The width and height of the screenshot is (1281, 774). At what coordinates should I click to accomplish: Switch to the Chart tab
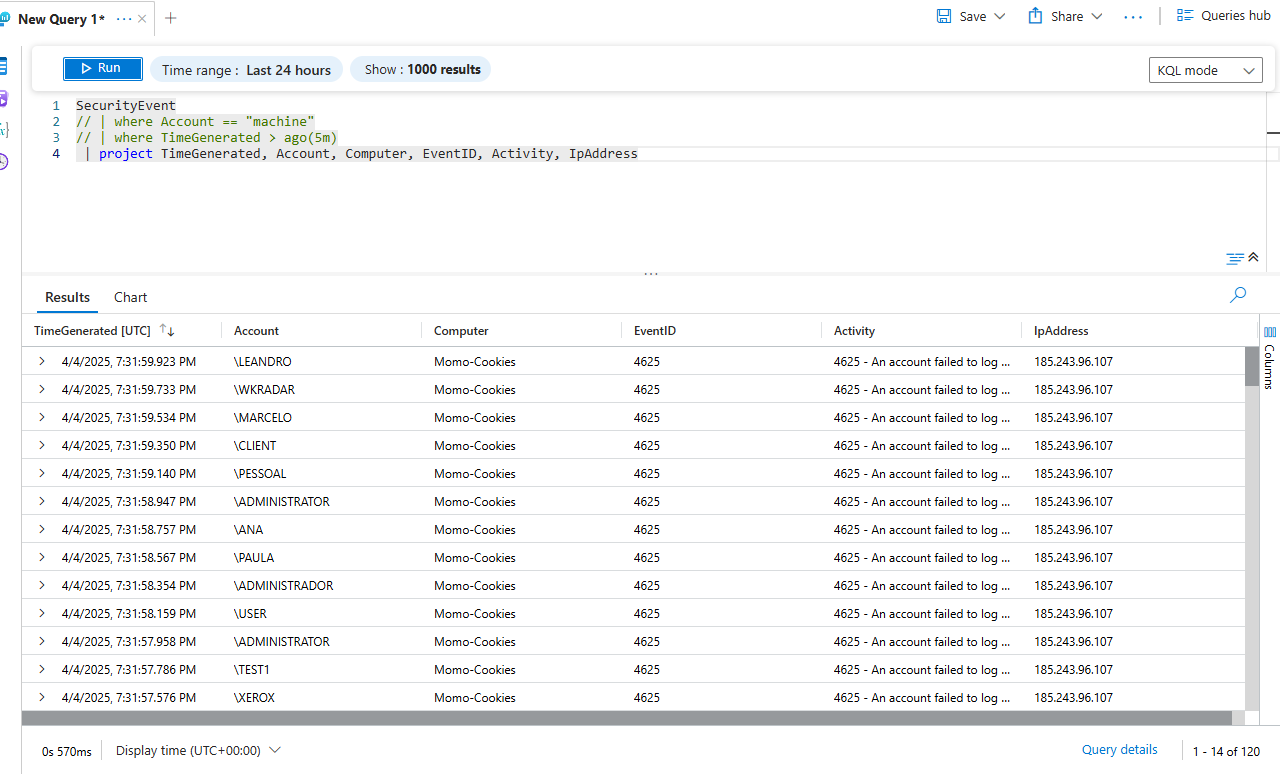tap(130, 297)
